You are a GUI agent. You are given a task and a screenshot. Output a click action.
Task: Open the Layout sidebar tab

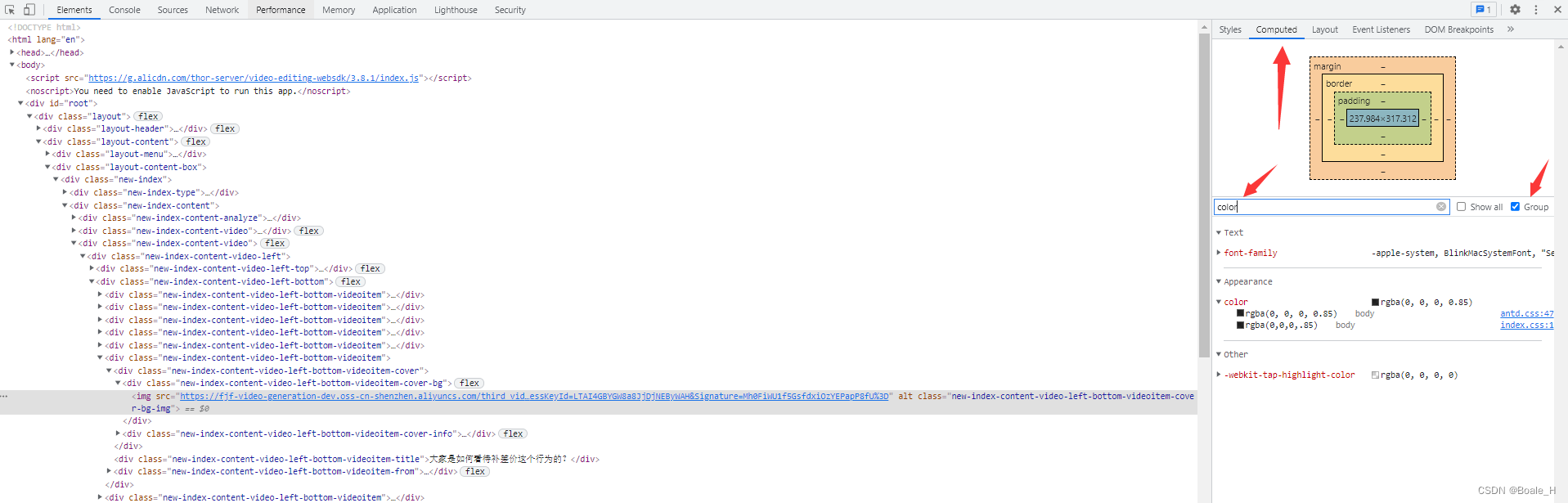(1324, 29)
